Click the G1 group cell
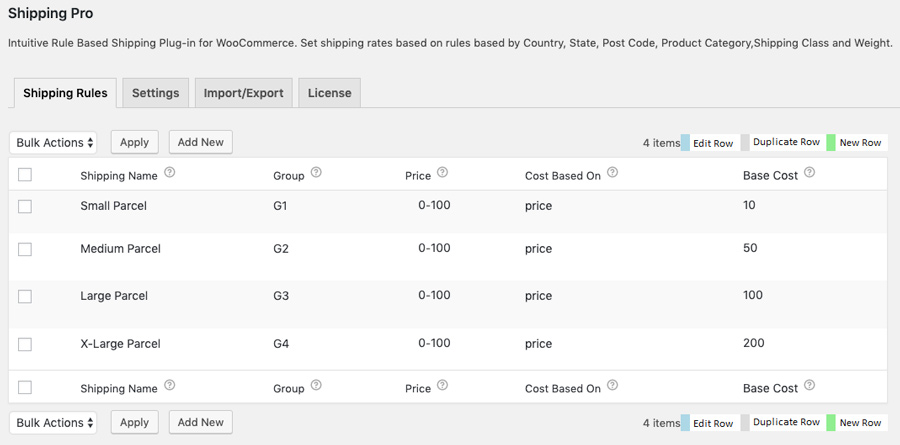 pyautogui.click(x=280, y=206)
